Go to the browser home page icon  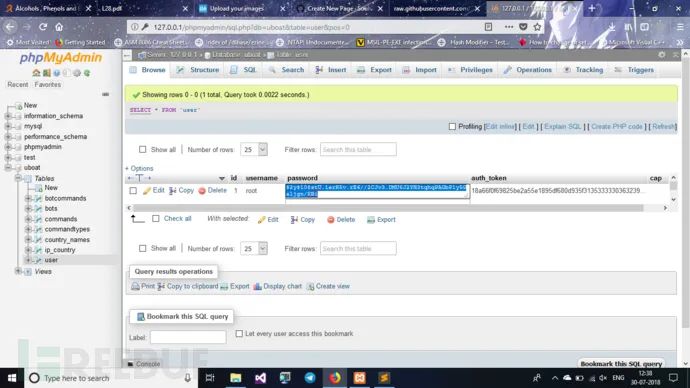tap(59, 27)
